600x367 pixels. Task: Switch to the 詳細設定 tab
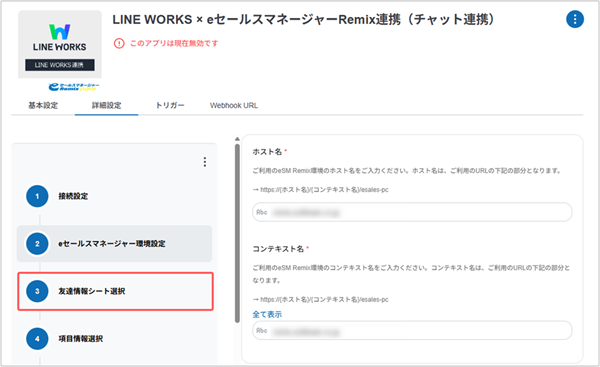(106, 106)
